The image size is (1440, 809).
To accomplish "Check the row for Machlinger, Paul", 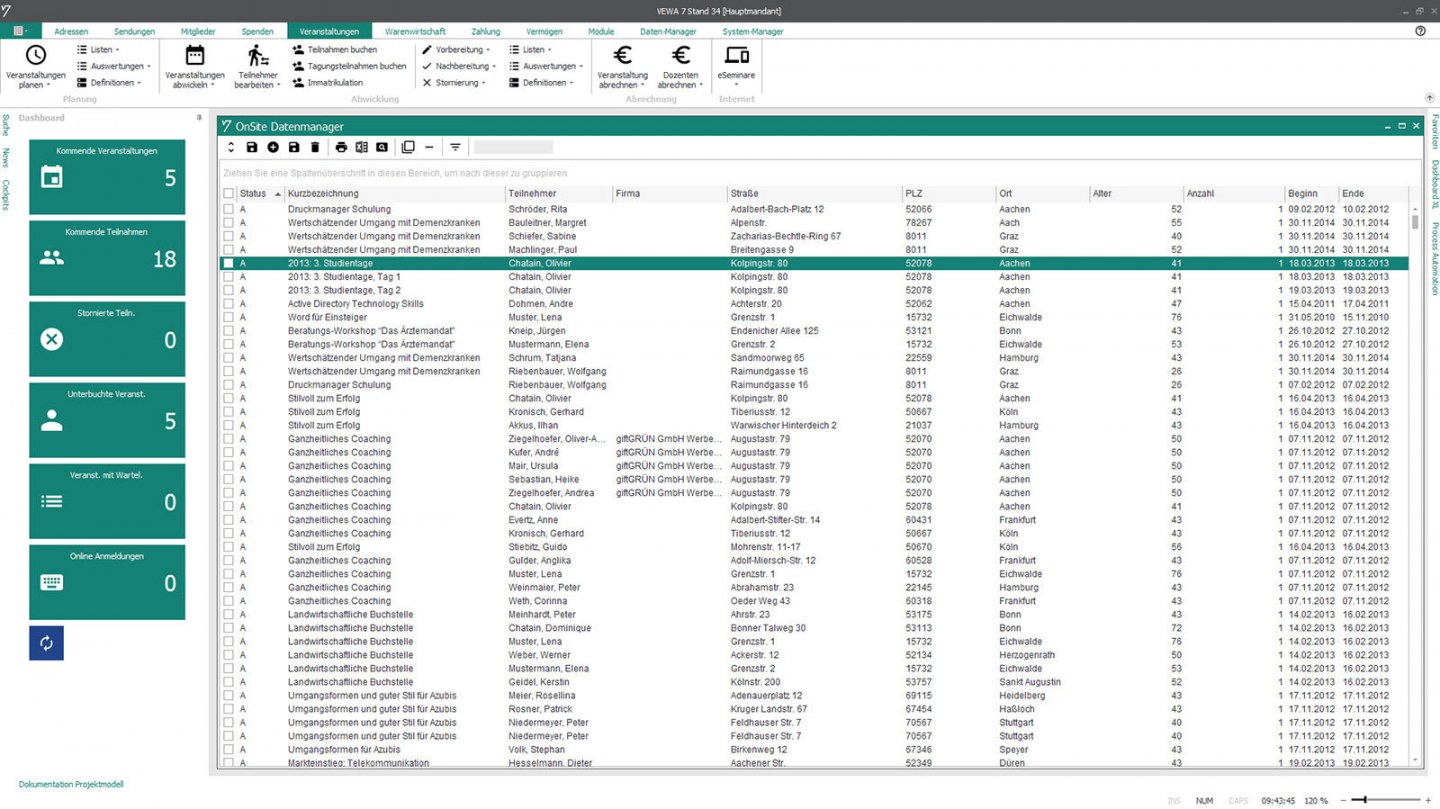I will (x=229, y=250).
